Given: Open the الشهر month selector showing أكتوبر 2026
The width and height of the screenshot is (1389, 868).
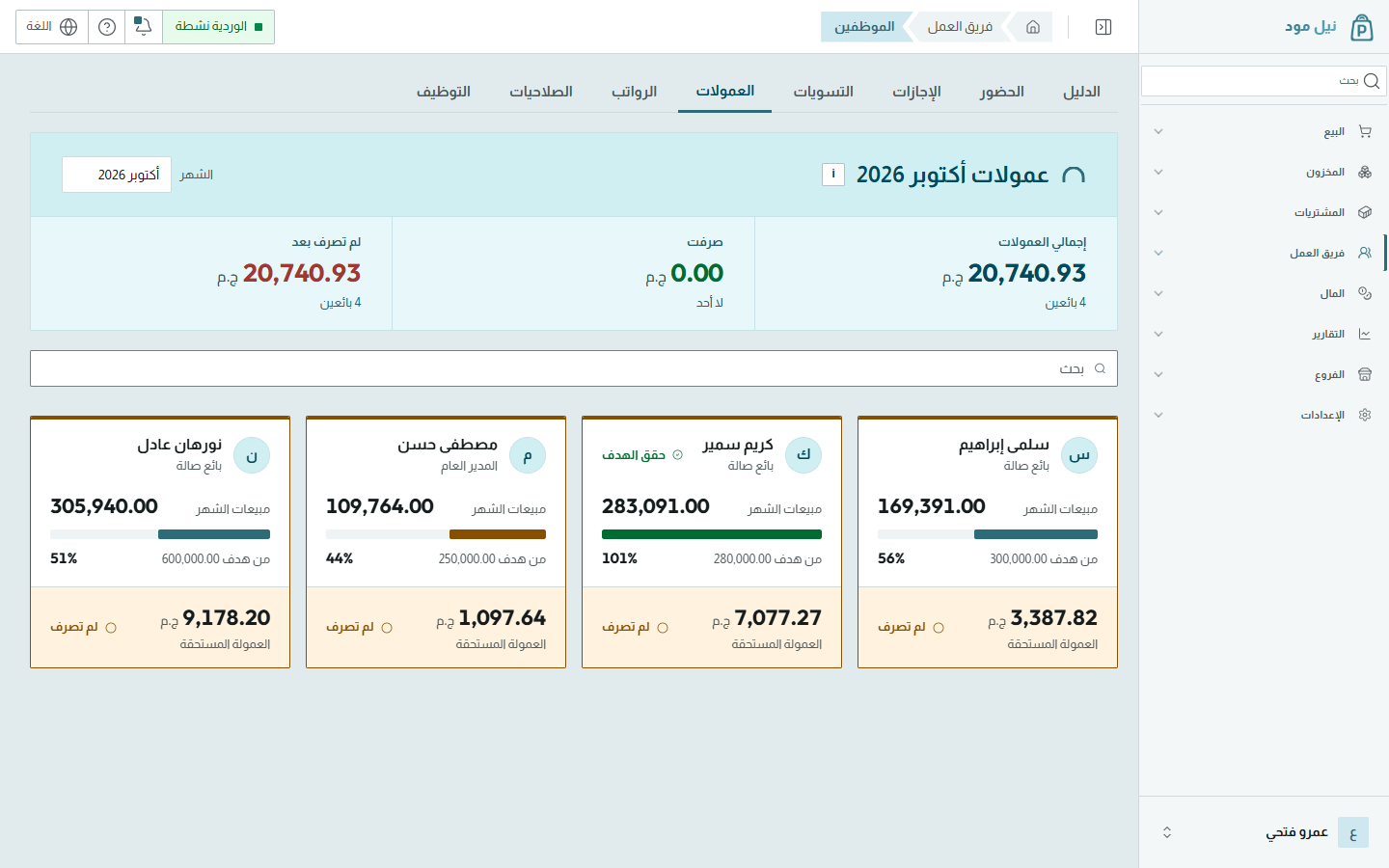Looking at the screenshot, I should point(117,175).
